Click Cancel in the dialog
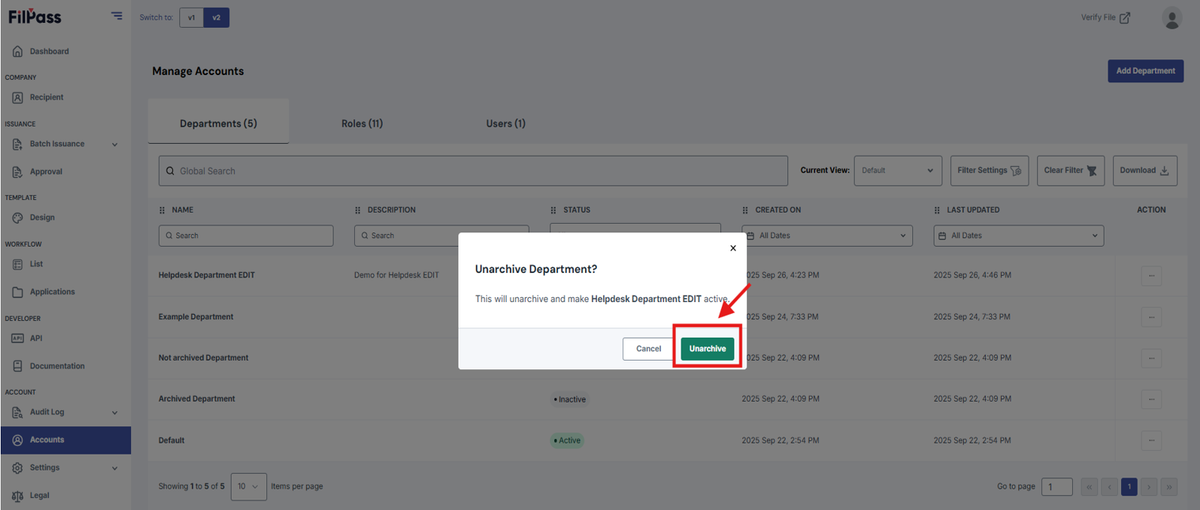The width and height of the screenshot is (1200, 510). (x=649, y=348)
